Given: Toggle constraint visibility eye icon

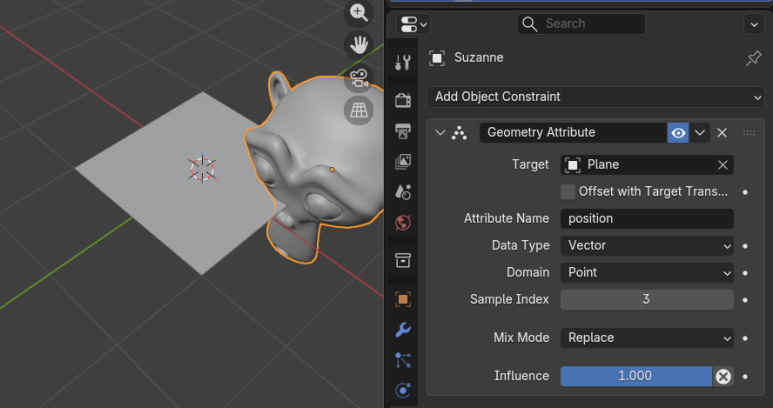Looking at the screenshot, I should (678, 133).
